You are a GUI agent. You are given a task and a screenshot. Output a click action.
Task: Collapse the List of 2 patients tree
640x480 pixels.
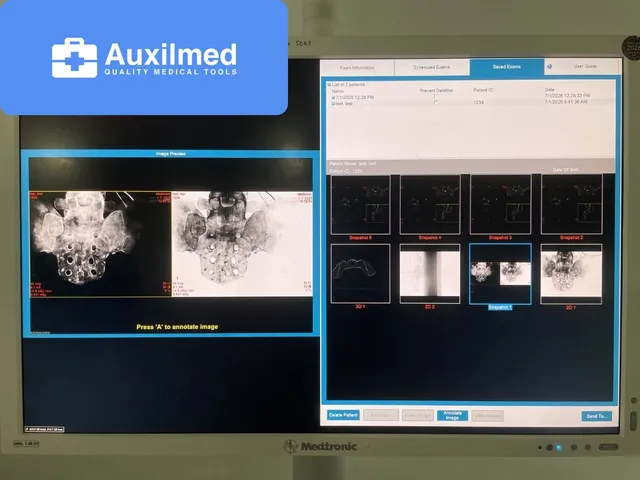329,85
